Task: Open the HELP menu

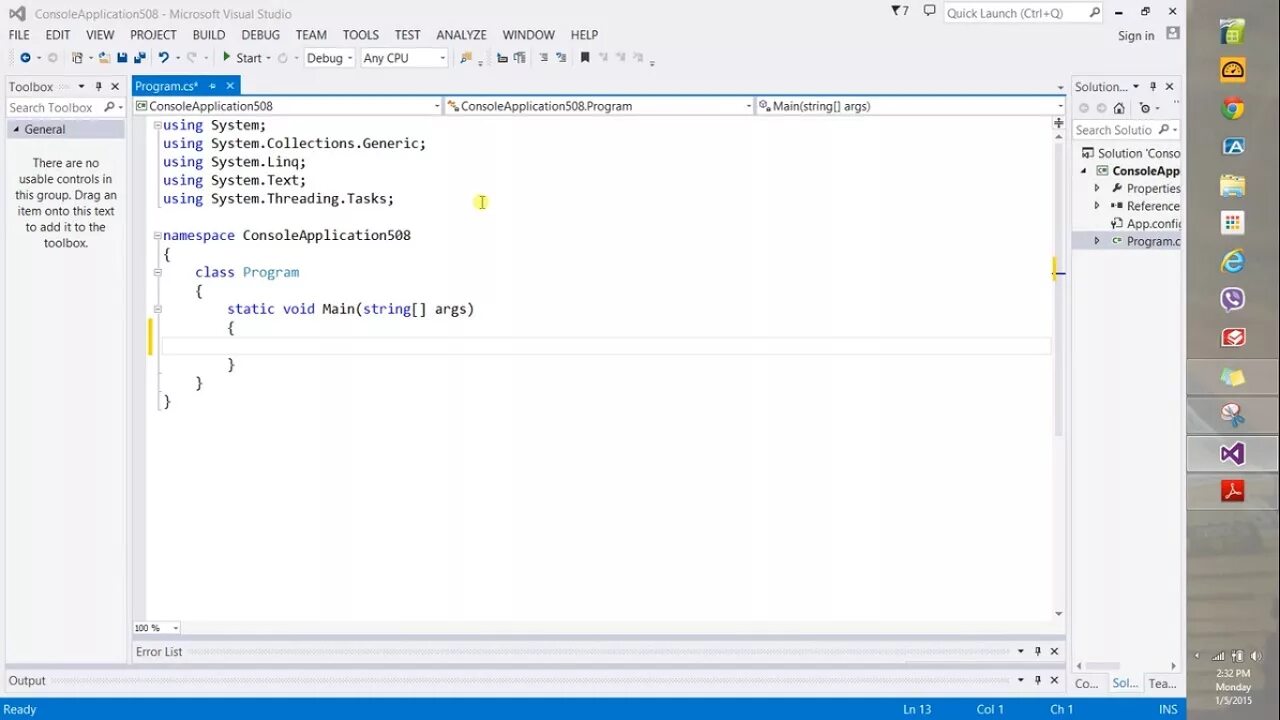Action: 584,35
